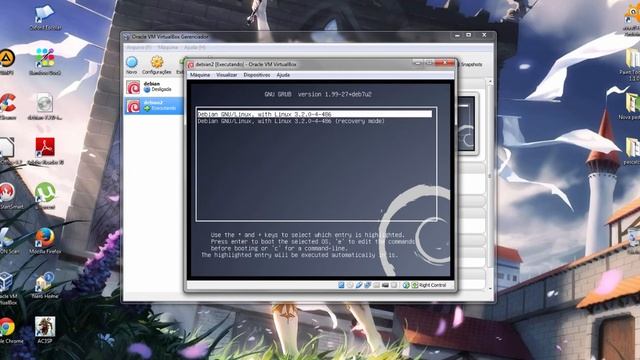Select the debian (Desligada) virtual machine
640x360 pixels.
153,87
